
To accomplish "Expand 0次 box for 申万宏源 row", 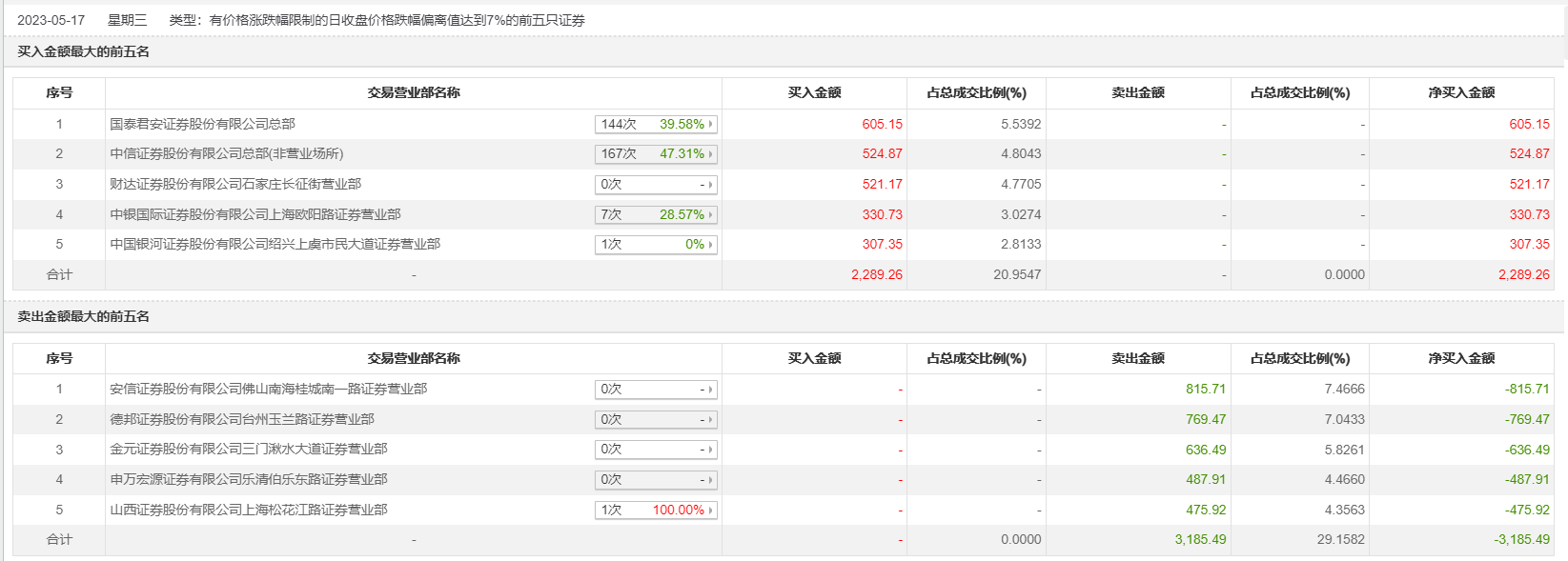I will point(656,479).
